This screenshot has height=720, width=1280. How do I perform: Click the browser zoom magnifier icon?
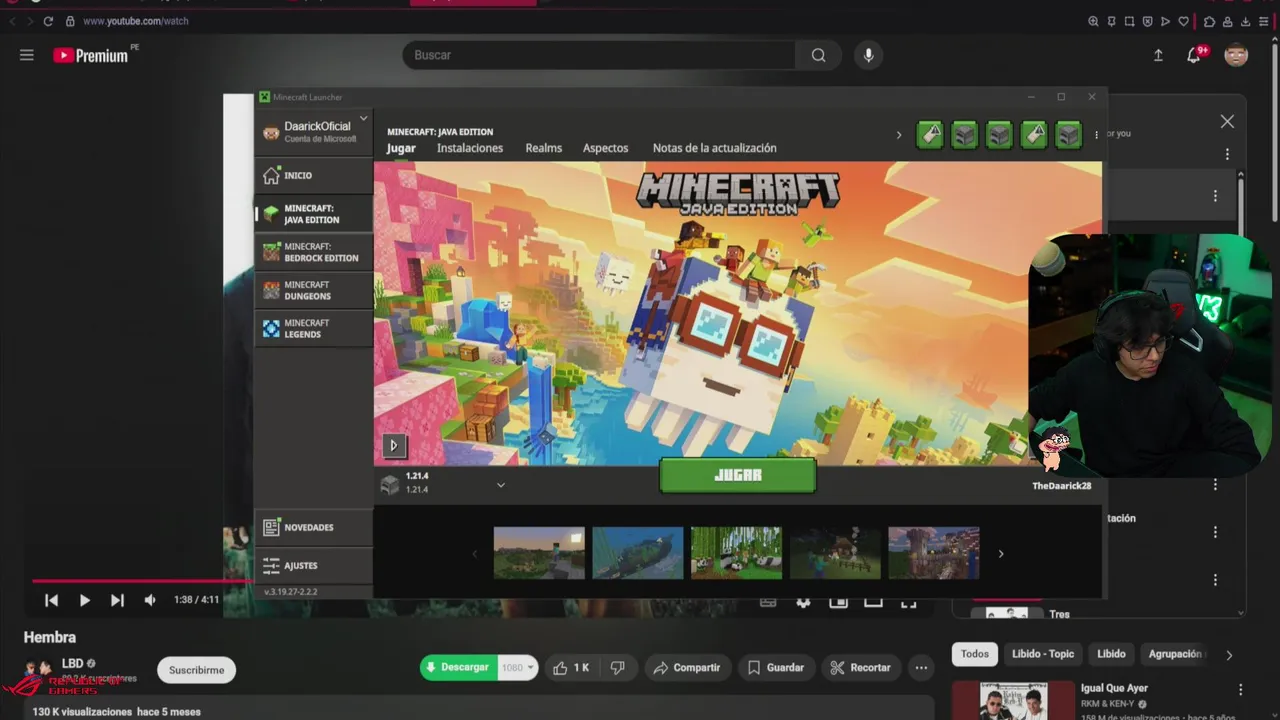(x=1093, y=21)
